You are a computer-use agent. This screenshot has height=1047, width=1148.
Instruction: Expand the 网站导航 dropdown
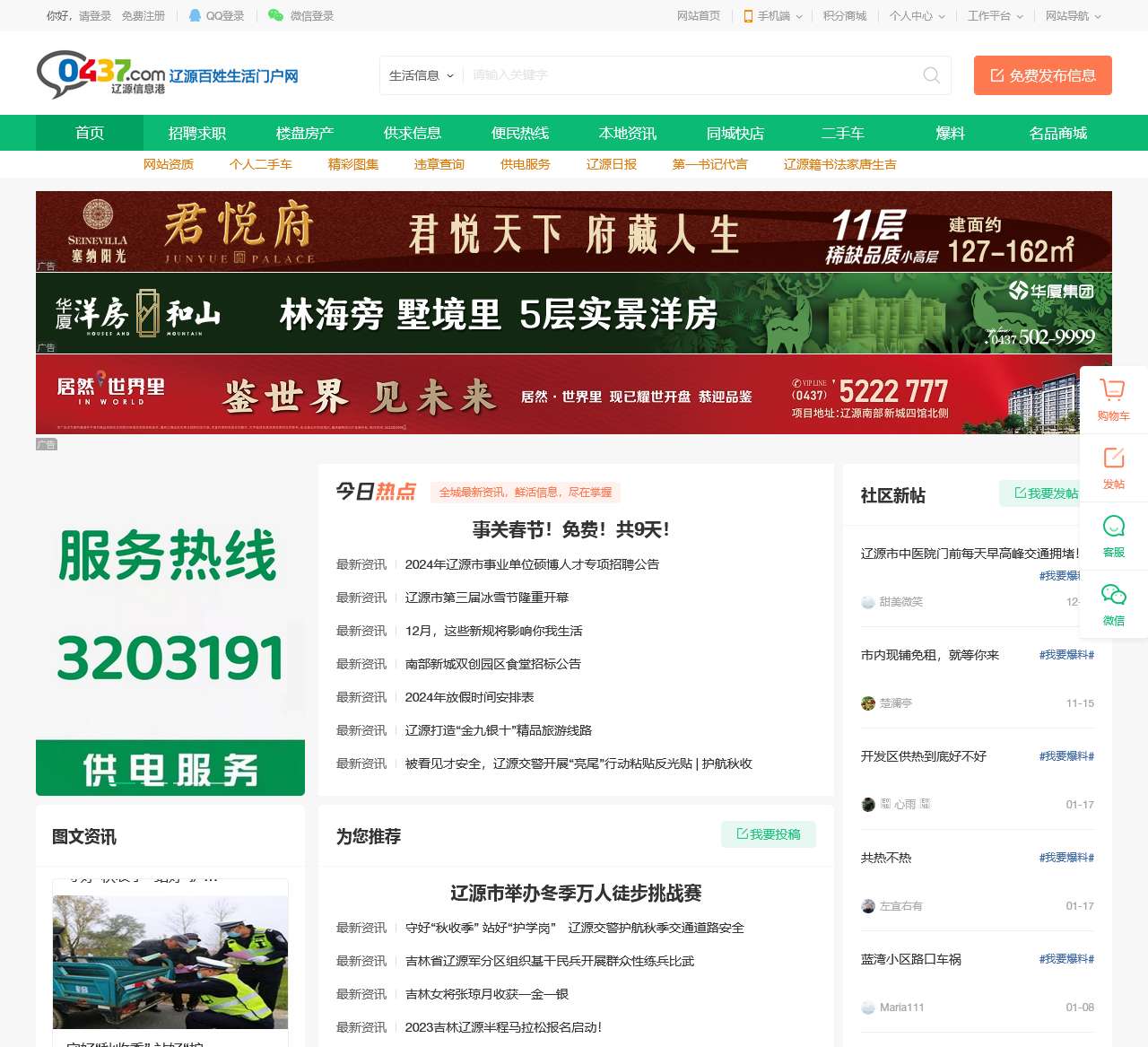click(x=1070, y=14)
